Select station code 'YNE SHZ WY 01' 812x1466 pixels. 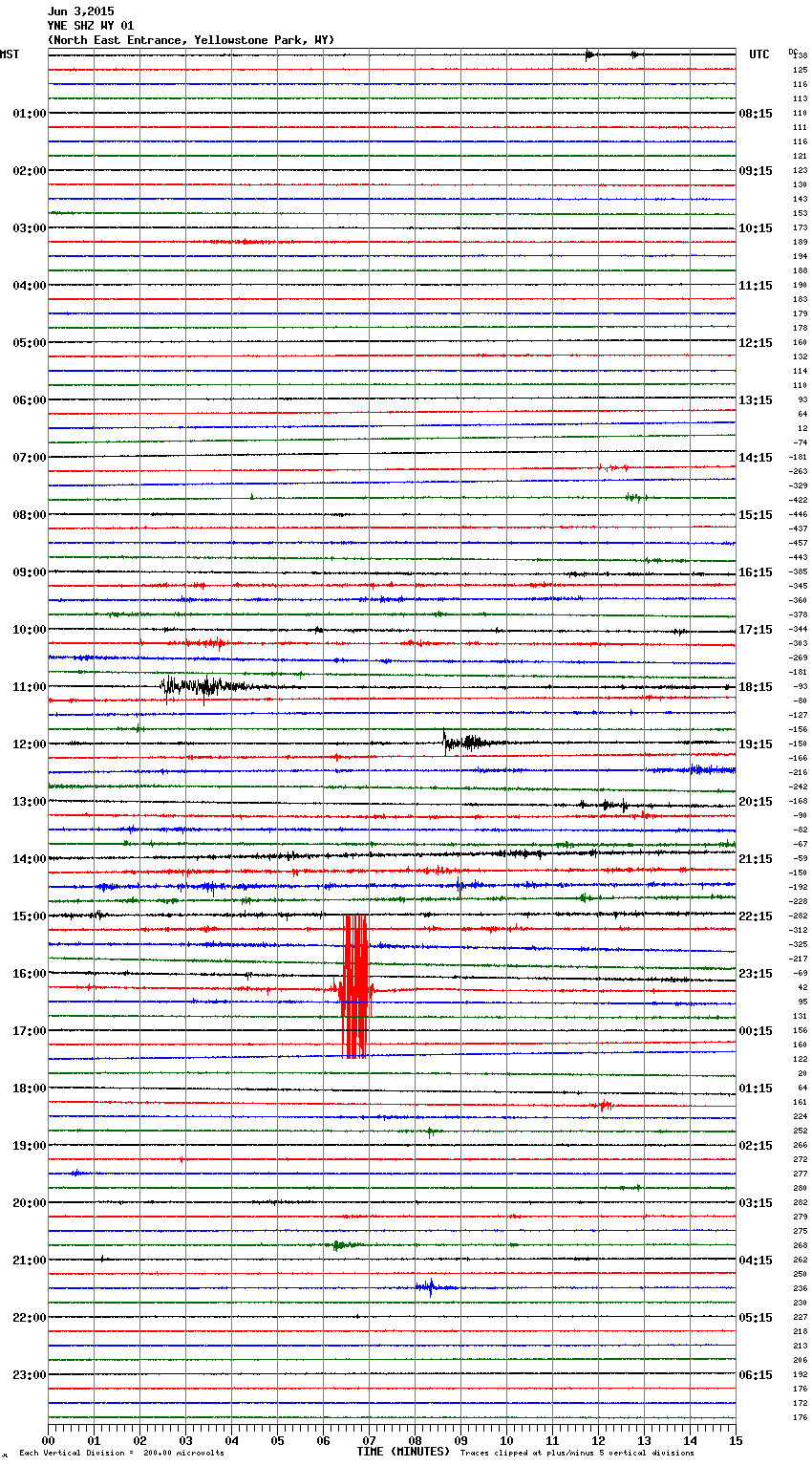(x=91, y=26)
